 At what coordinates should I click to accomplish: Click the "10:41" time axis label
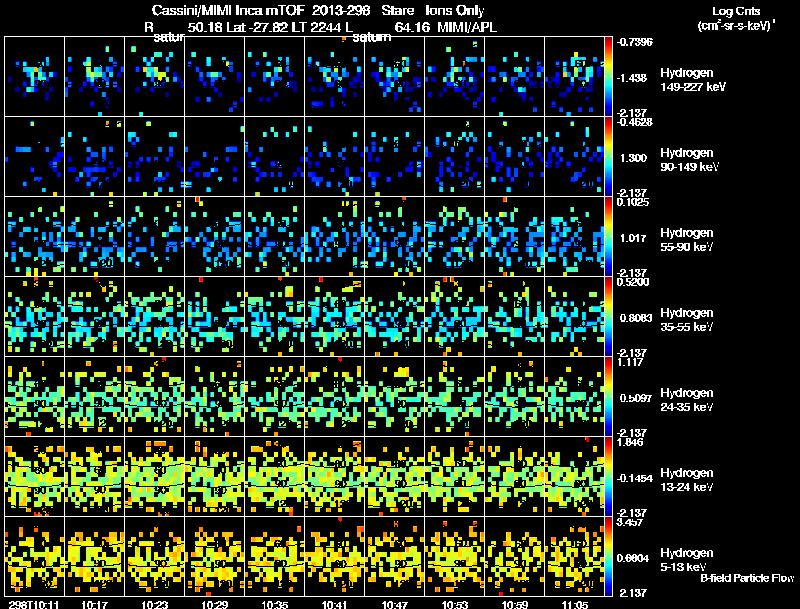335,604
